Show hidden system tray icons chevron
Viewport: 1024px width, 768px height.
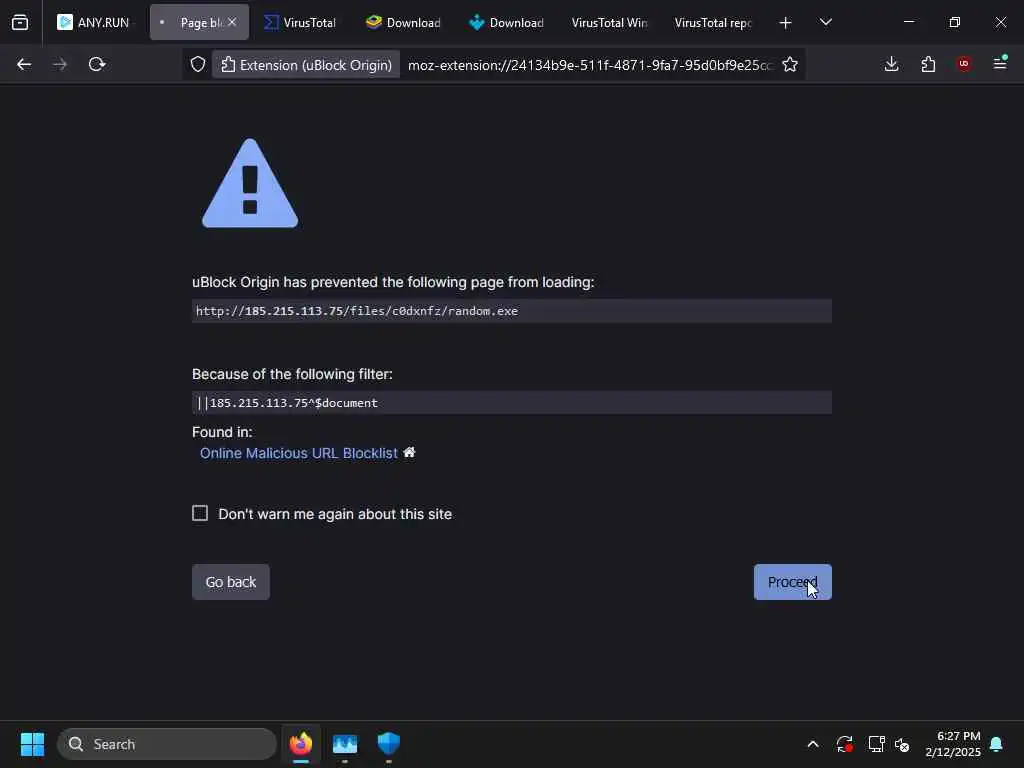pyautogui.click(x=813, y=744)
